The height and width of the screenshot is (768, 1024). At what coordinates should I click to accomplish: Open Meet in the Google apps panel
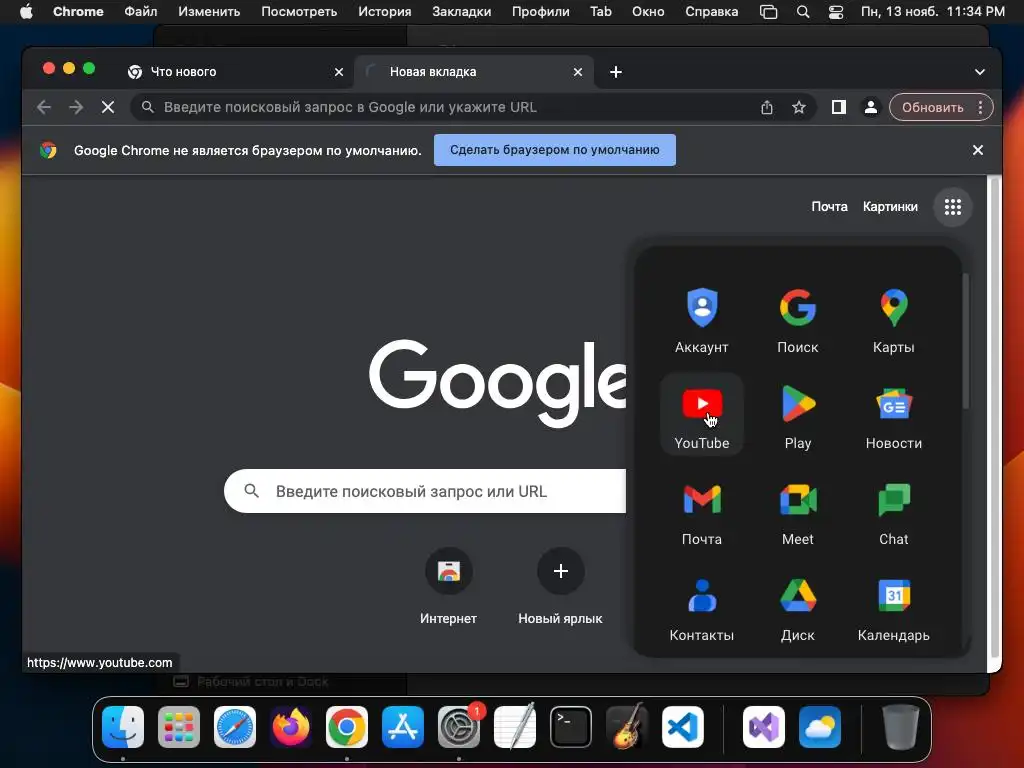pos(797,511)
